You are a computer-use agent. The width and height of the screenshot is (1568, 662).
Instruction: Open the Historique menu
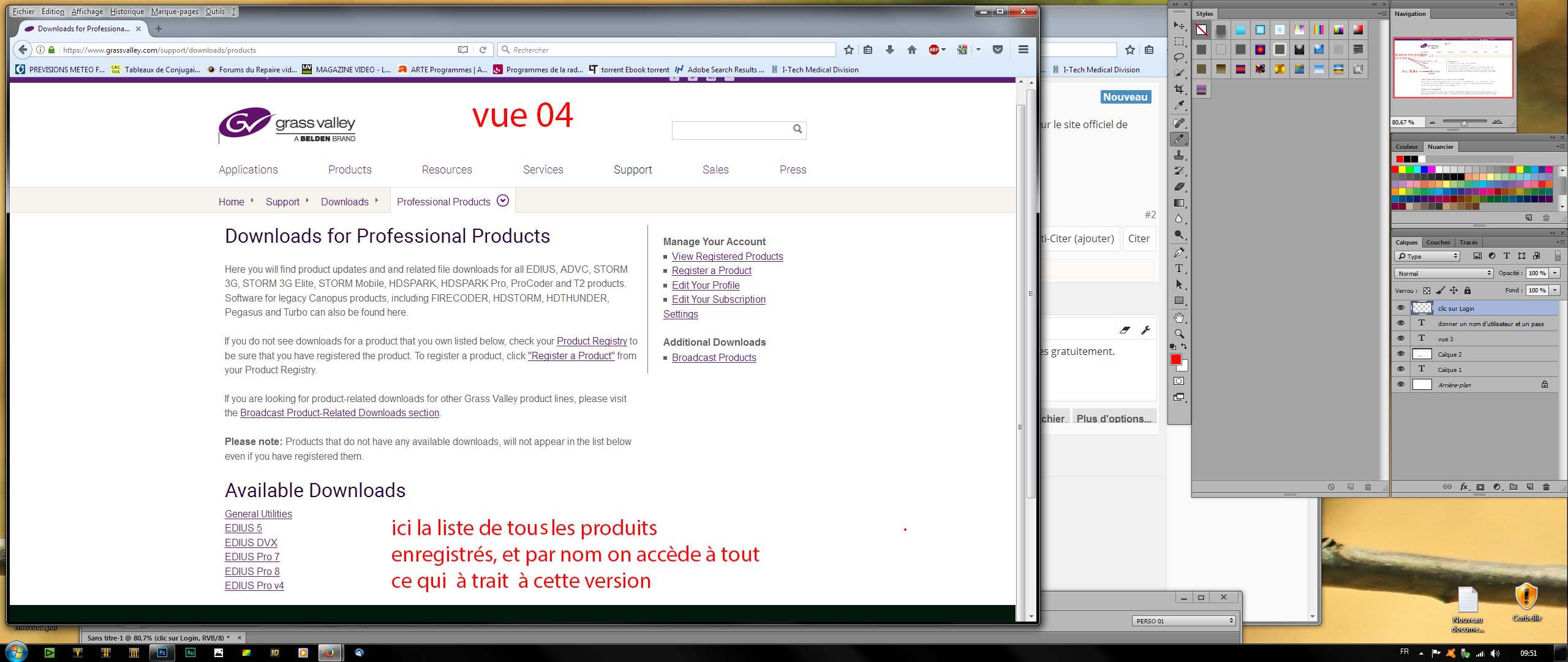pyautogui.click(x=127, y=11)
